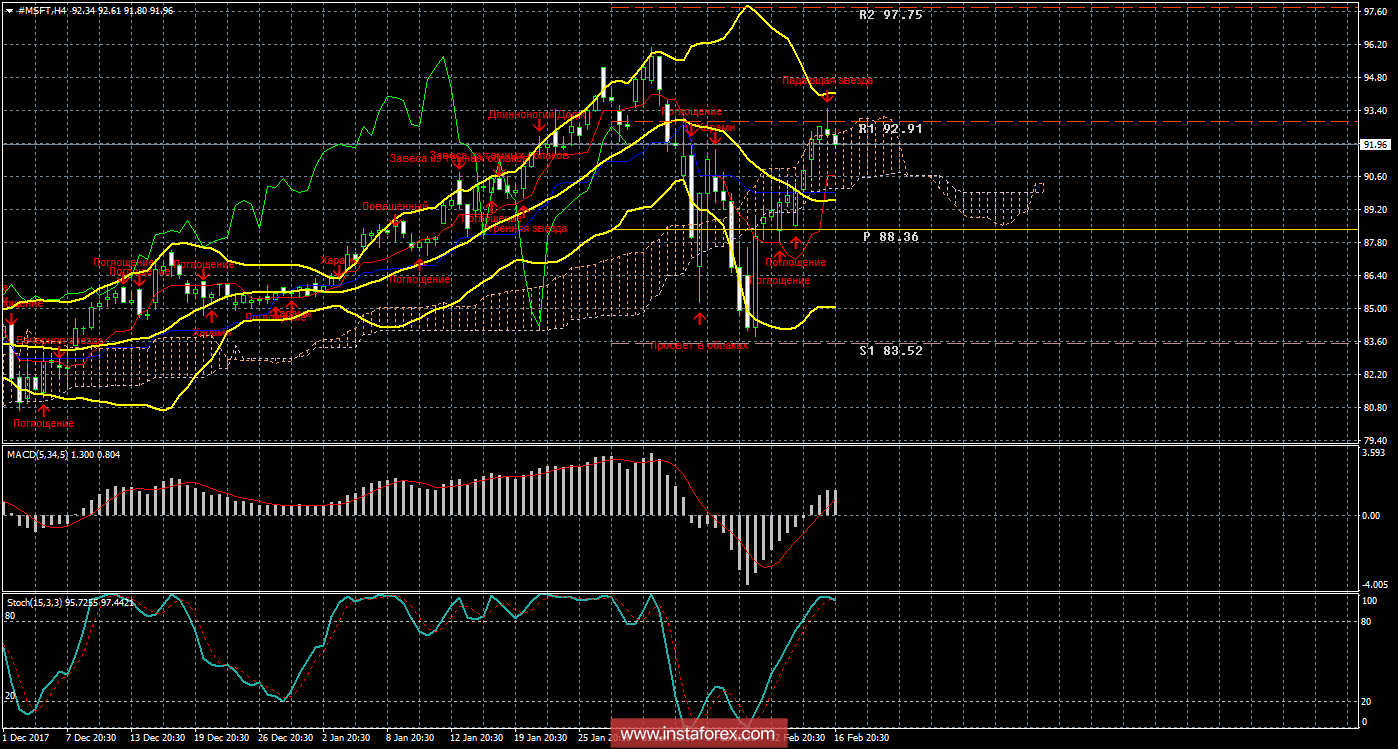This screenshot has height=749, width=1398.
Task: Click the 13 Dec 20:30 date label
Action: 156,737
